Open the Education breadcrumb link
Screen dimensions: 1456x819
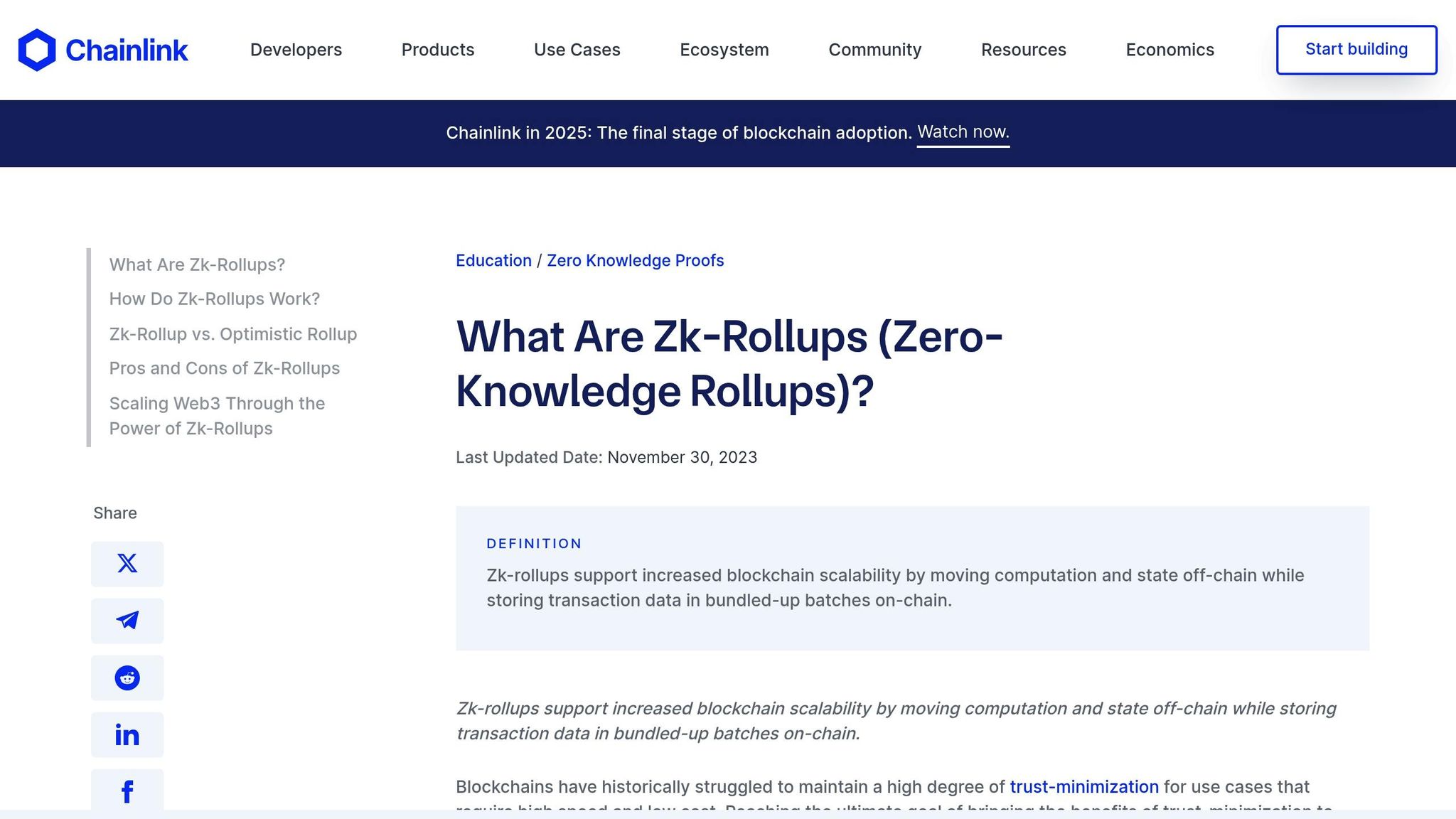[493, 260]
